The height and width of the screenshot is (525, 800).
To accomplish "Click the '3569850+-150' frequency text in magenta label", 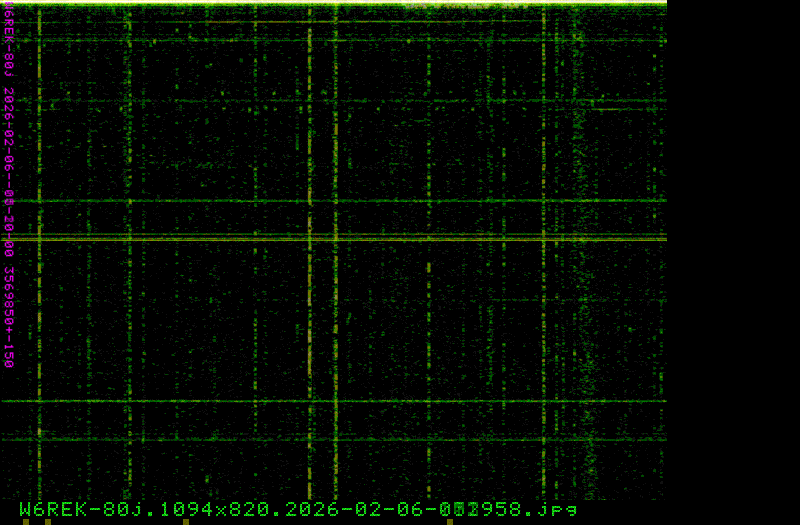I will point(8,317).
